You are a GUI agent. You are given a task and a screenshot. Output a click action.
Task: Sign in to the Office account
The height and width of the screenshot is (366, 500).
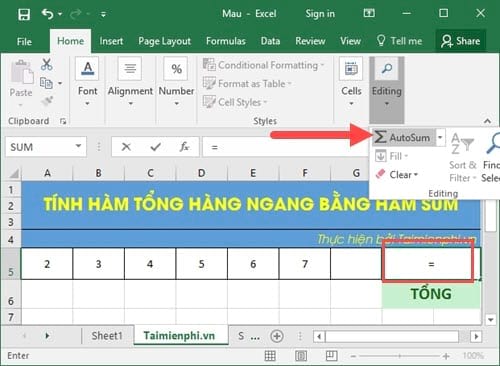coord(320,14)
